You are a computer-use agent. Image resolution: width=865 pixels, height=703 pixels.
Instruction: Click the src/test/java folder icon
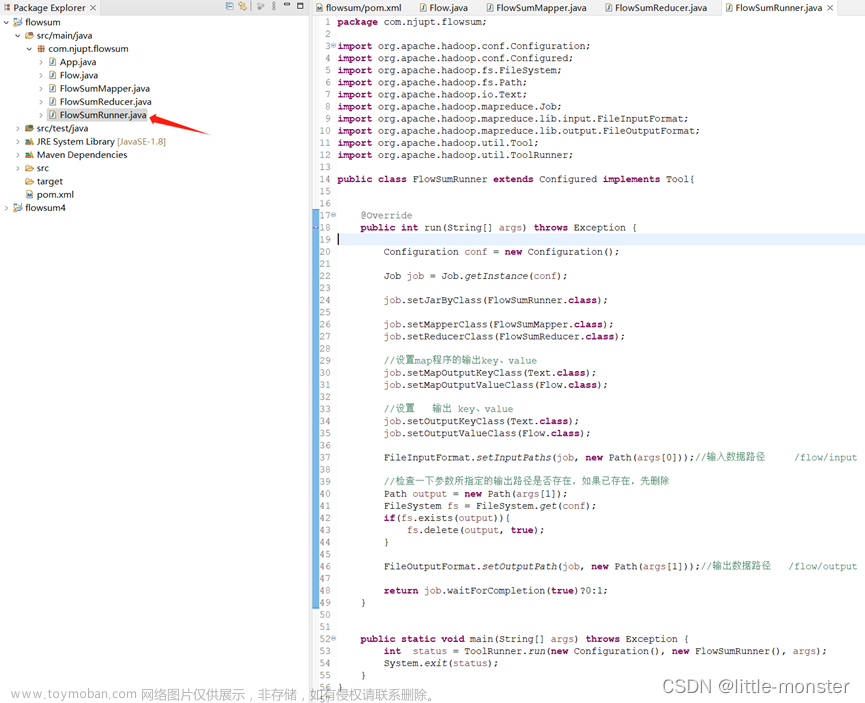pyautogui.click(x=29, y=128)
